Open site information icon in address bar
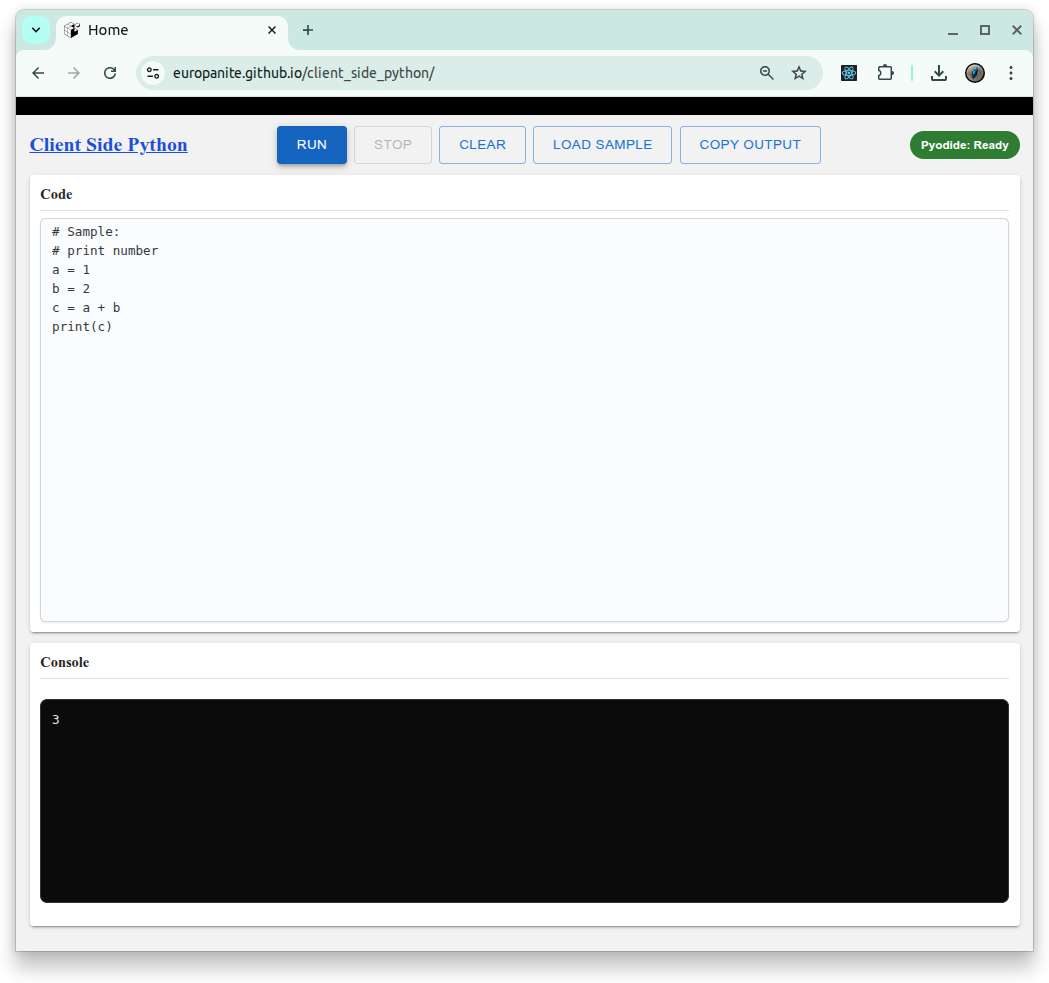Screen dimensions: 1049x983 click(x=153, y=73)
